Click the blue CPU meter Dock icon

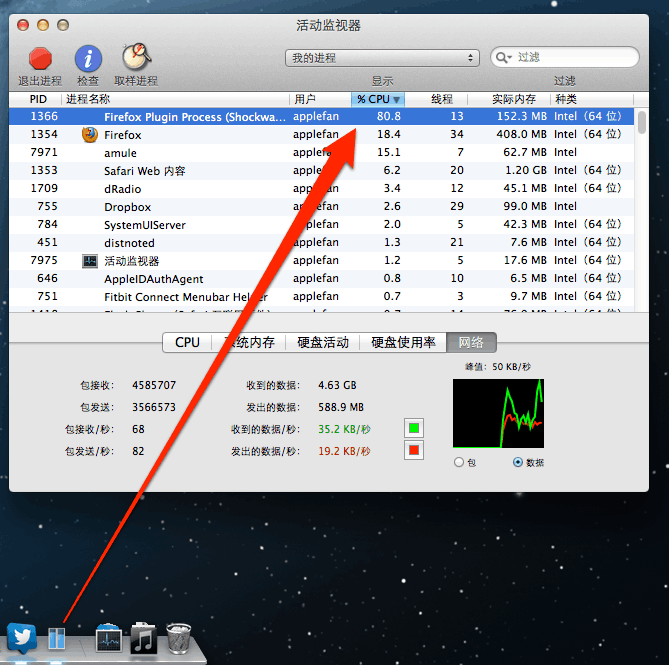coord(57,638)
